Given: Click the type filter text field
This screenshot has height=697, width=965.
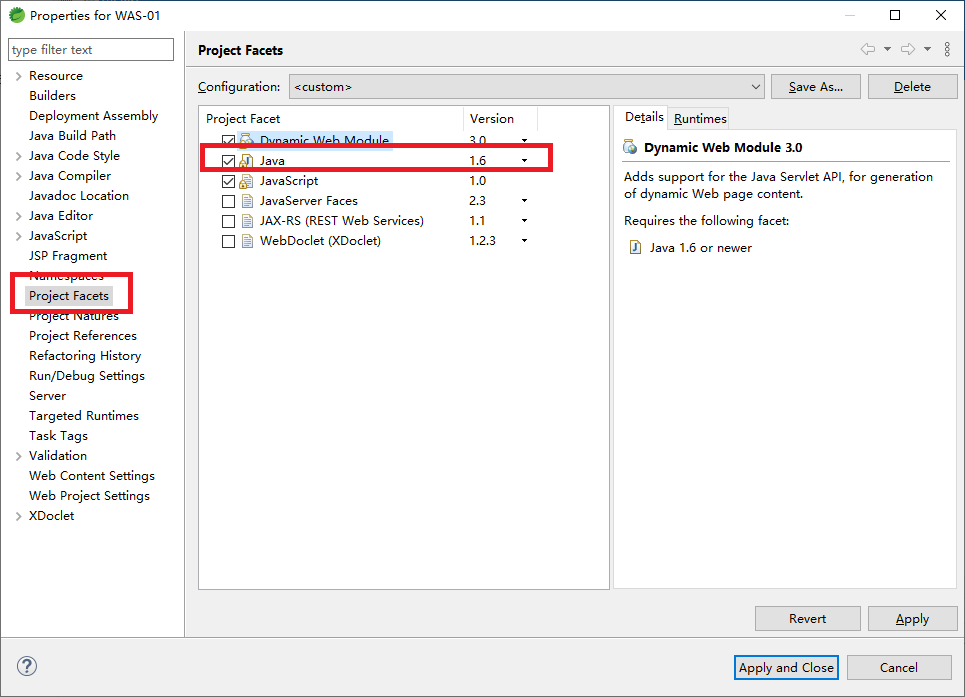Looking at the screenshot, I should (x=91, y=50).
